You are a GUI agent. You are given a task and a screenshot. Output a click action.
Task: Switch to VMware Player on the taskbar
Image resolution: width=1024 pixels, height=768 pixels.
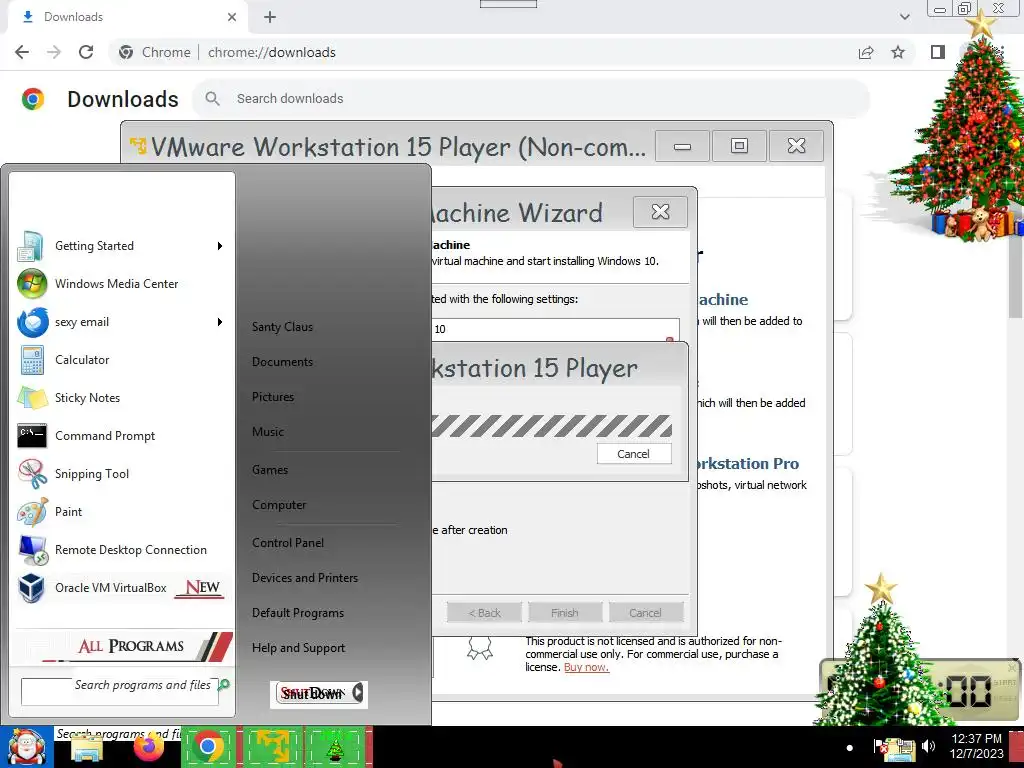[272, 746]
